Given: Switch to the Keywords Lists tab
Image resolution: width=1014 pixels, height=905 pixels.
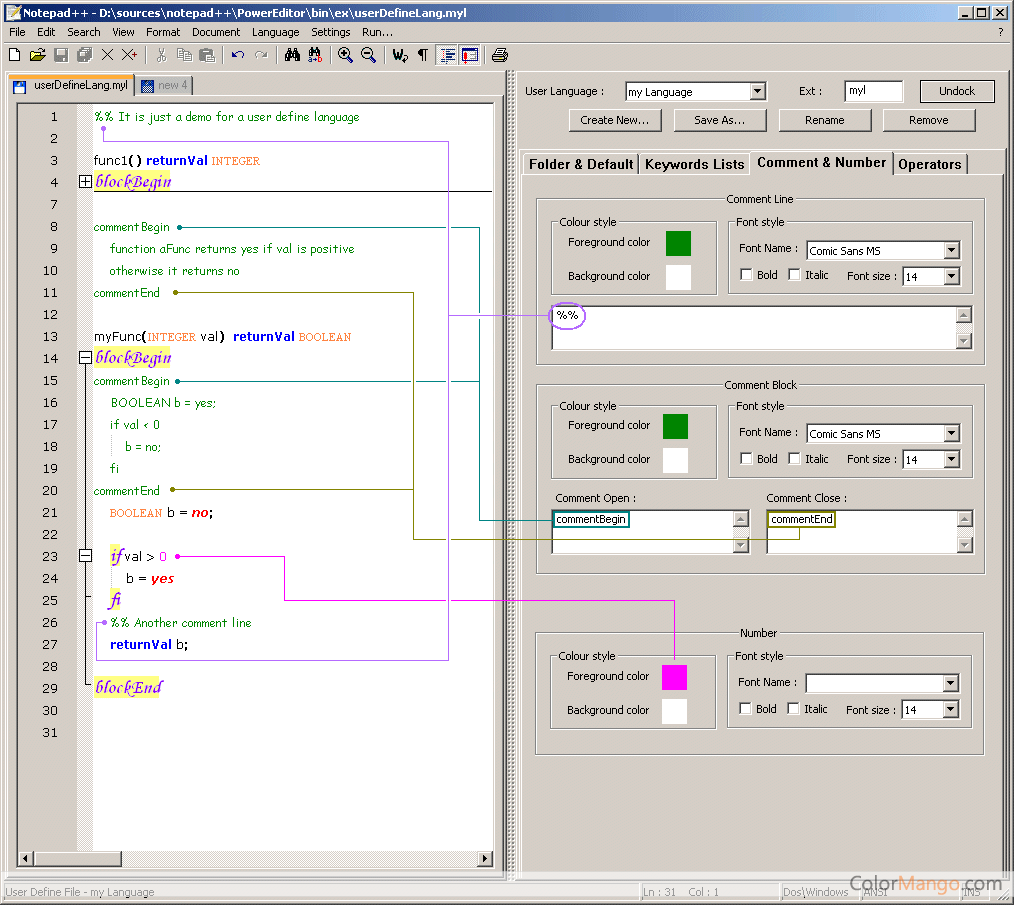Looking at the screenshot, I should pyautogui.click(x=694, y=164).
